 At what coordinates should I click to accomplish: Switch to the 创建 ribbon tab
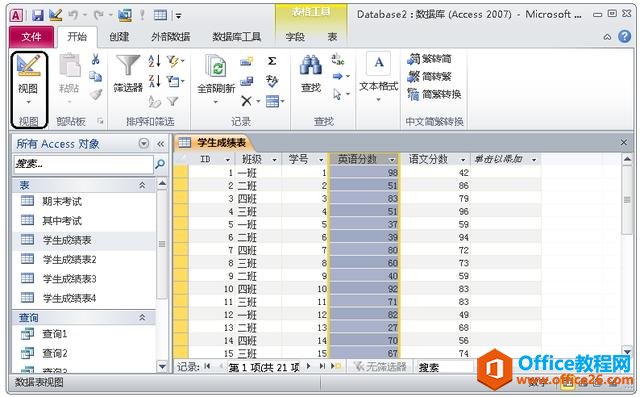point(119,37)
